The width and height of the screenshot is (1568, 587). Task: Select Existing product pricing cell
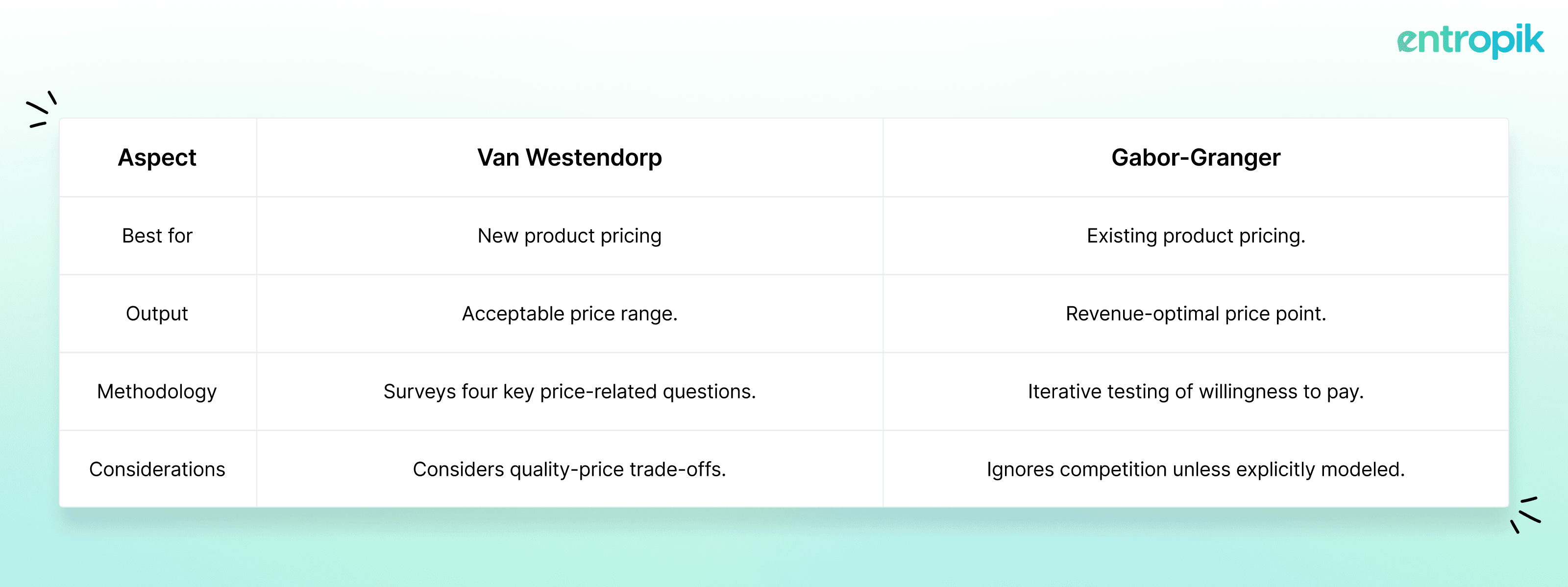point(1196,236)
